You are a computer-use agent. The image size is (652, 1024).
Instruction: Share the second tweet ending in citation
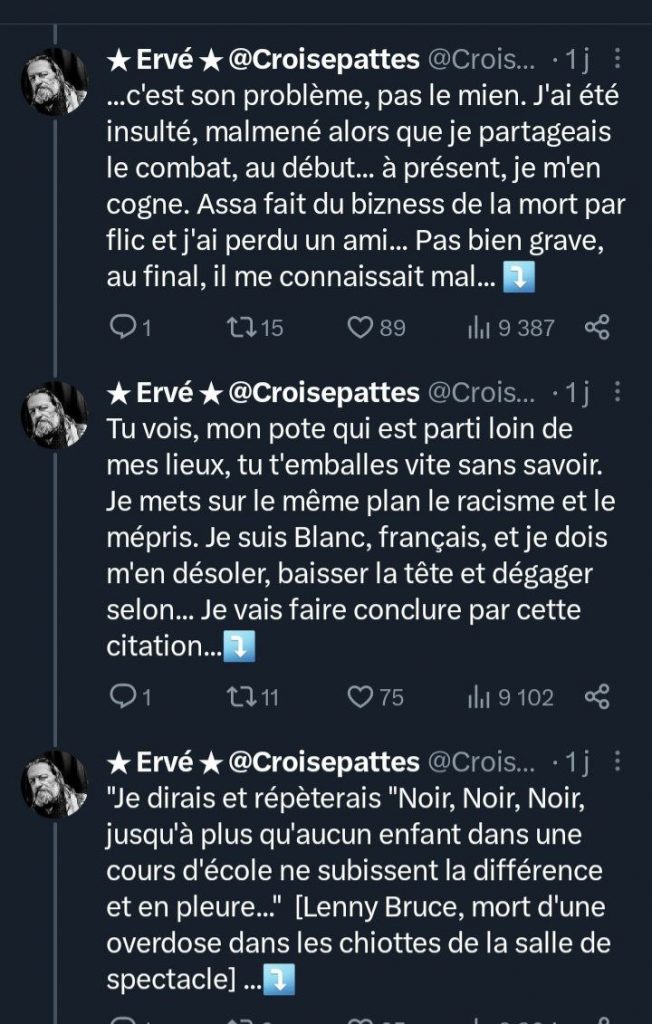[x=597, y=697]
